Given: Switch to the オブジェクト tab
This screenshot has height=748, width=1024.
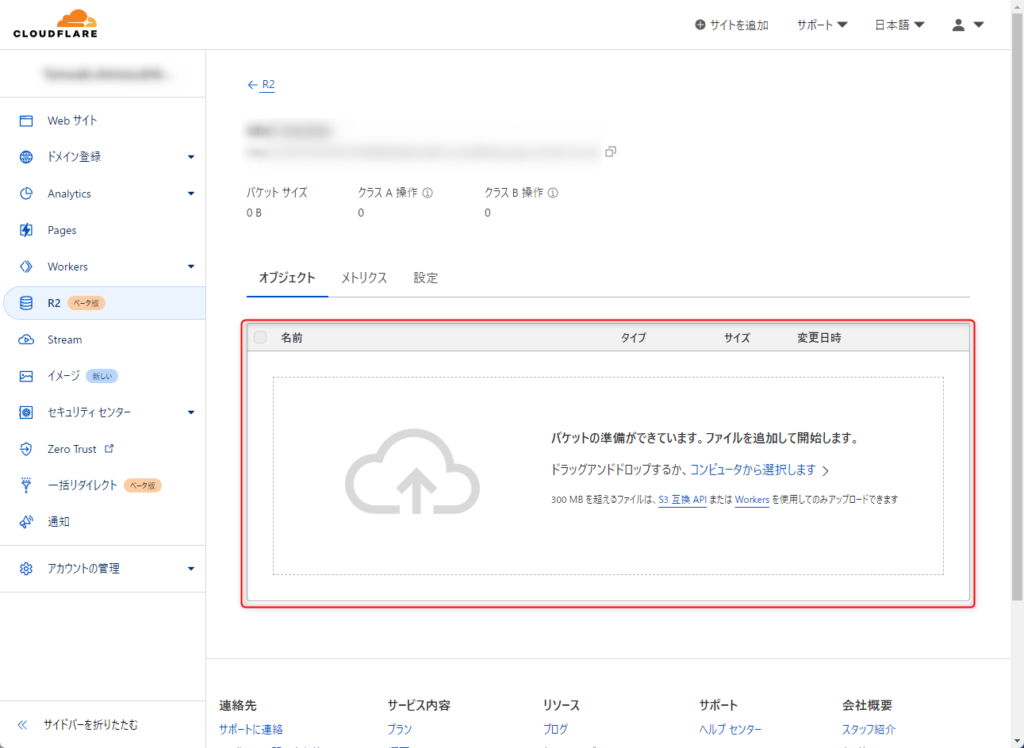Looking at the screenshot, I should pyautogui.click(x=287, y=278).
